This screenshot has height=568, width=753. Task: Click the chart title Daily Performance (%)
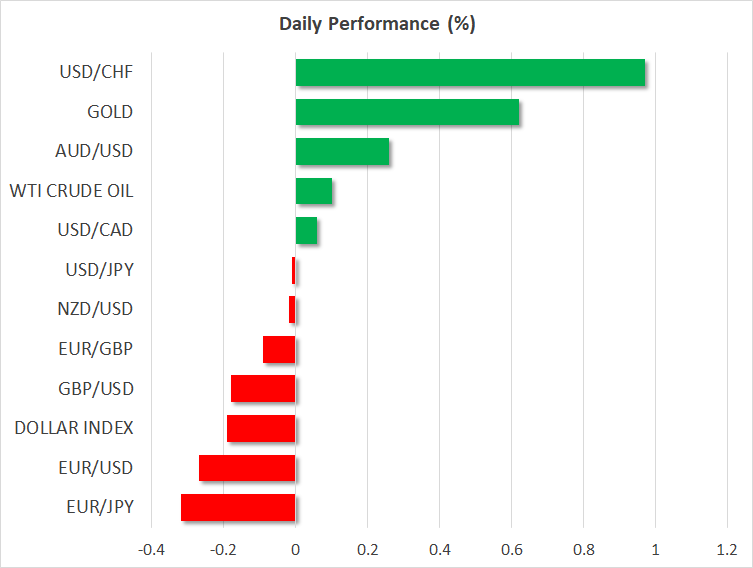[x=376, y=25]
